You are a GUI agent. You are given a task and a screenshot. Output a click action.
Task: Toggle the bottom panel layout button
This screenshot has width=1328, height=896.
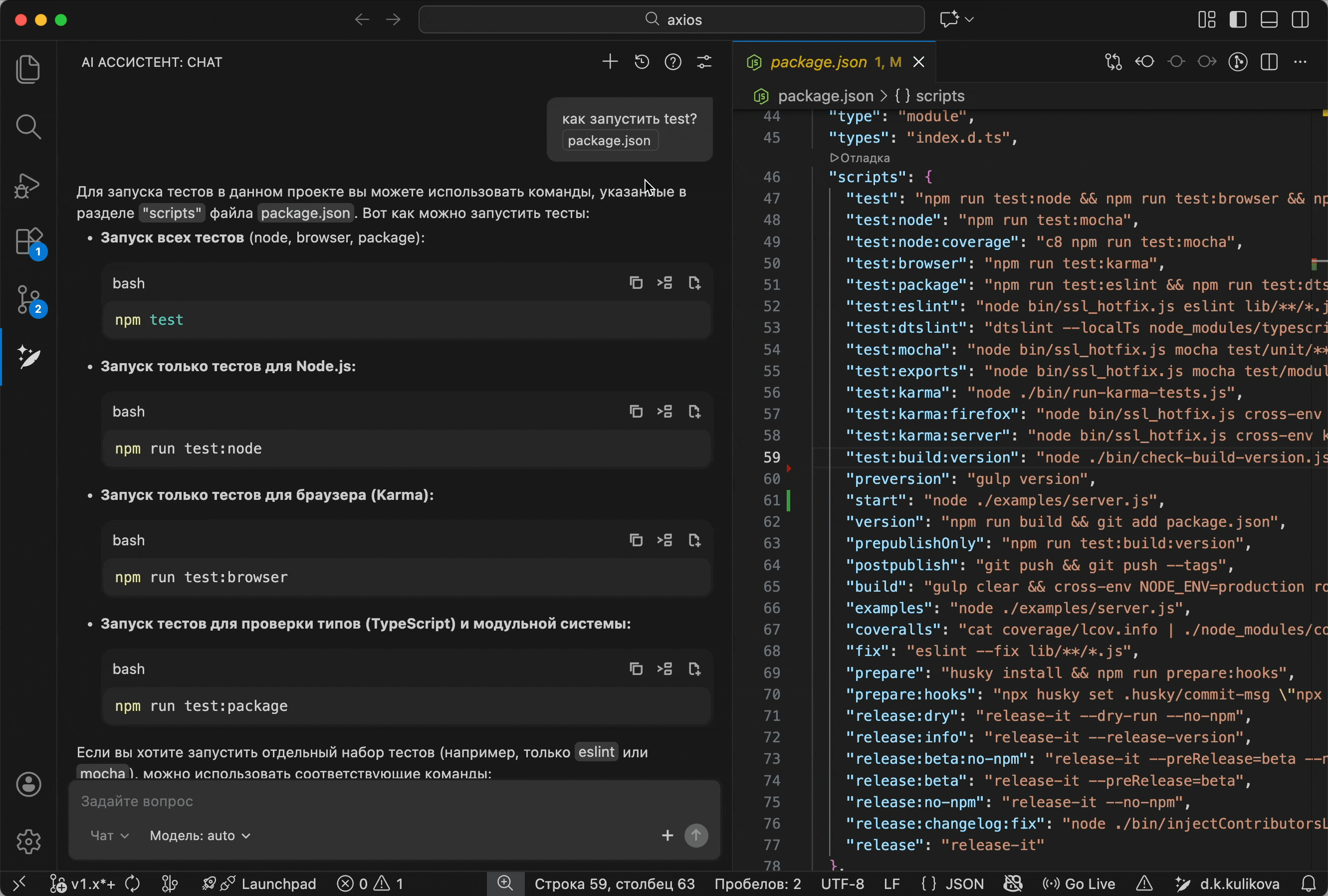coord(1269,19)
